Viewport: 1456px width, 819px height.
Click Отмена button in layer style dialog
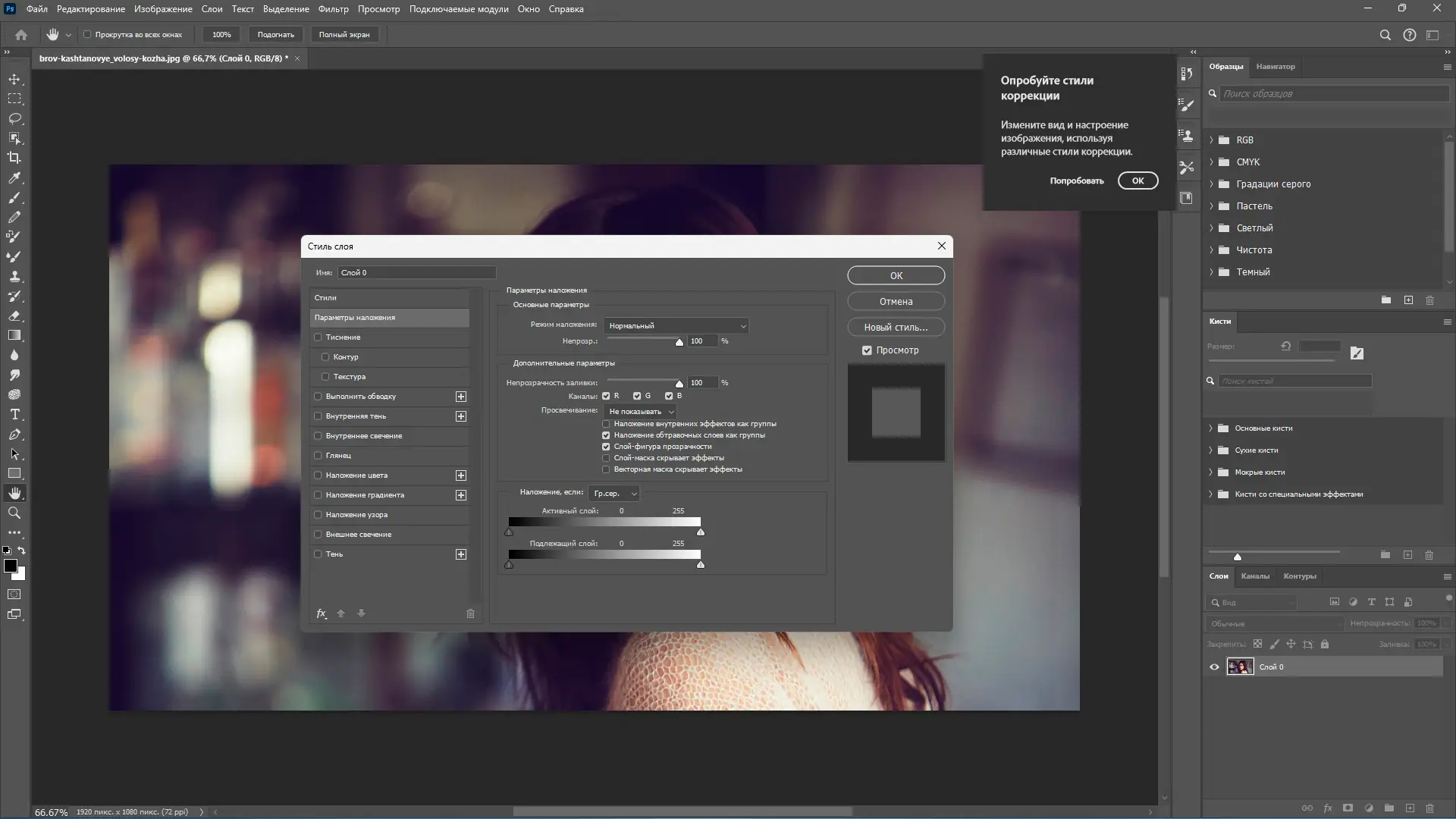coord(896,302)
